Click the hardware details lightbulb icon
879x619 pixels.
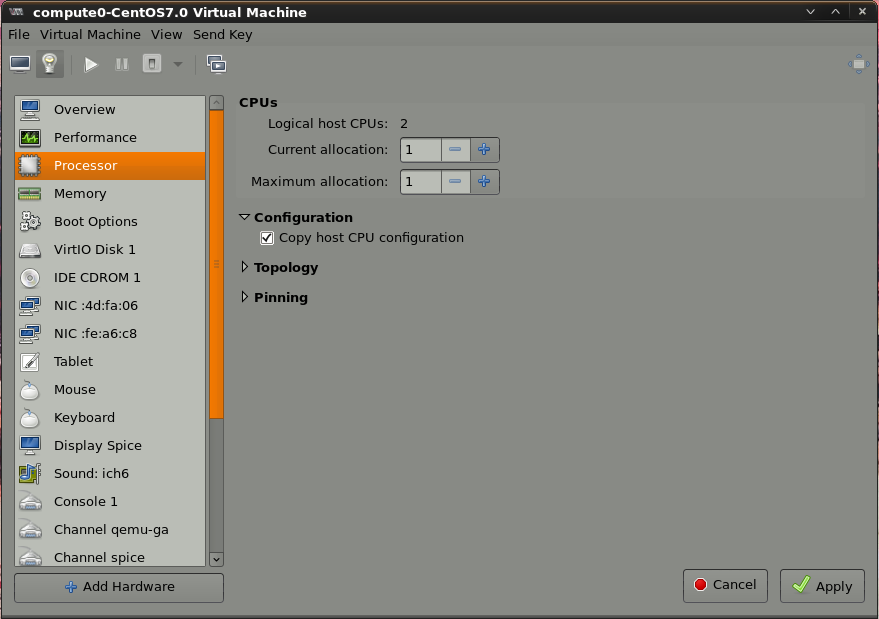(x=50, y=64)
